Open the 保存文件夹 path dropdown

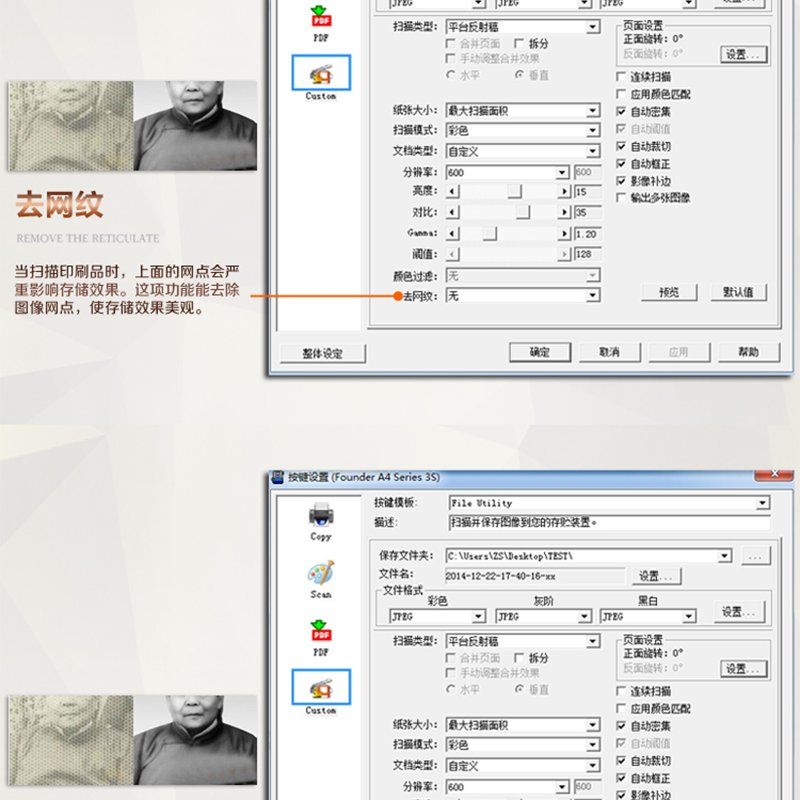(x=725, y=555)
